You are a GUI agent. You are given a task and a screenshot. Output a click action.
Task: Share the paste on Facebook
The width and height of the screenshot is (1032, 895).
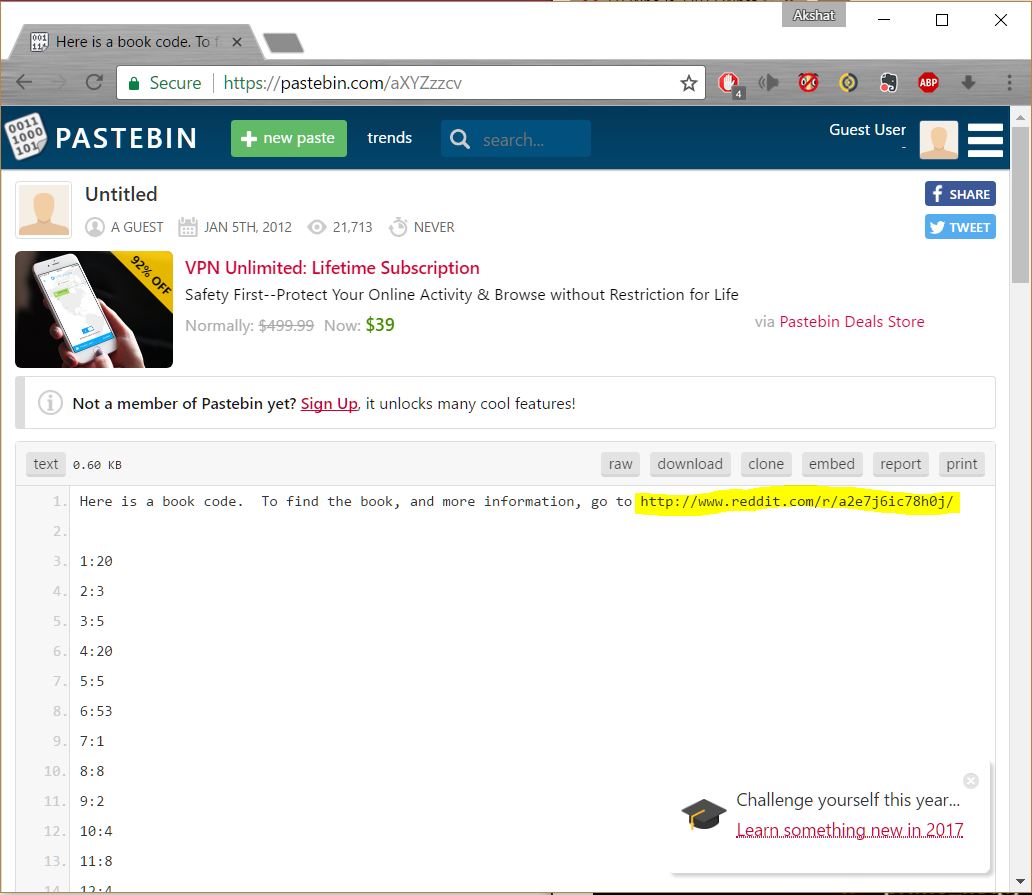click(960, 194)
